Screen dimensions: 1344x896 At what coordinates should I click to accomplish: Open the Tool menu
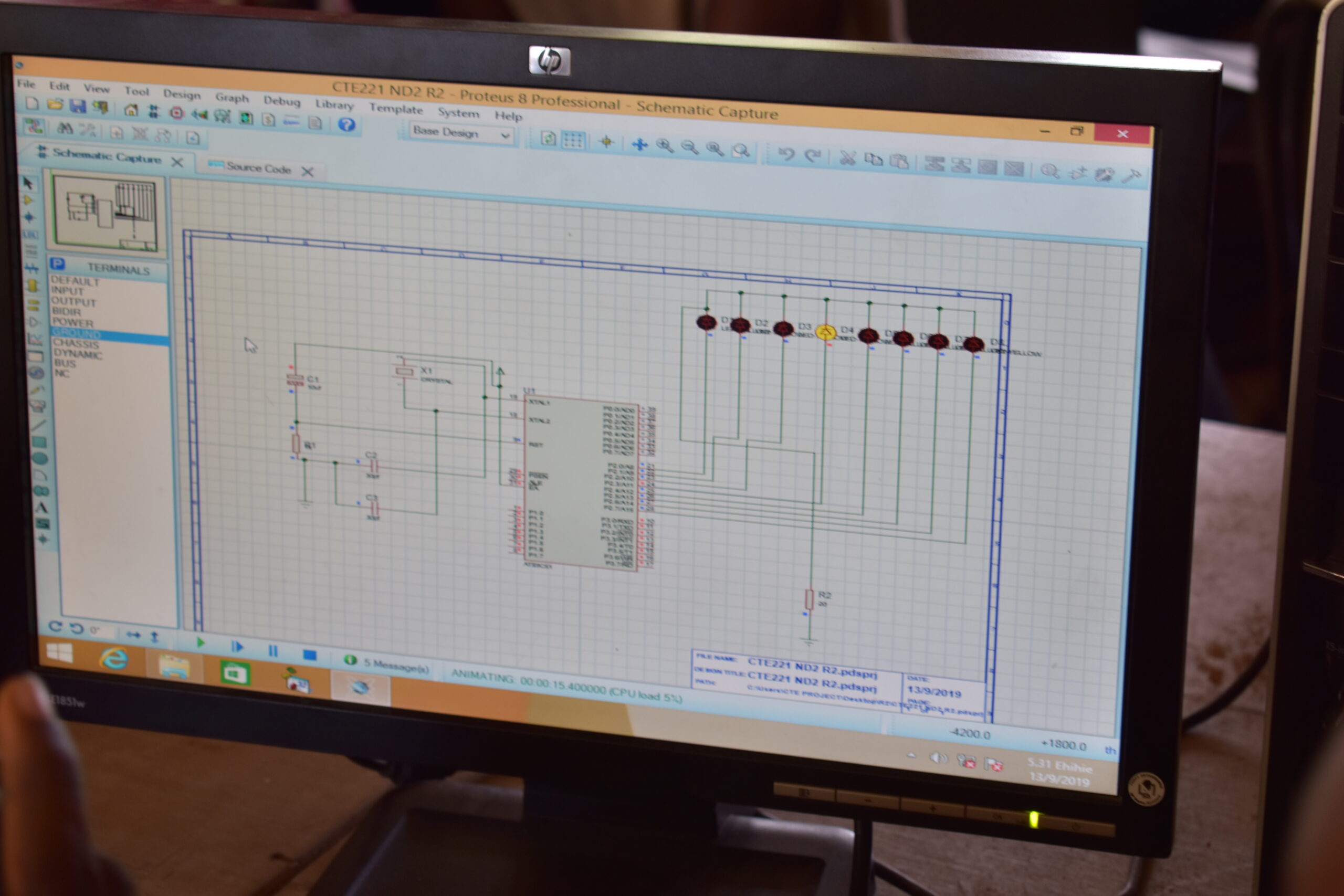[x=136, y=91]
